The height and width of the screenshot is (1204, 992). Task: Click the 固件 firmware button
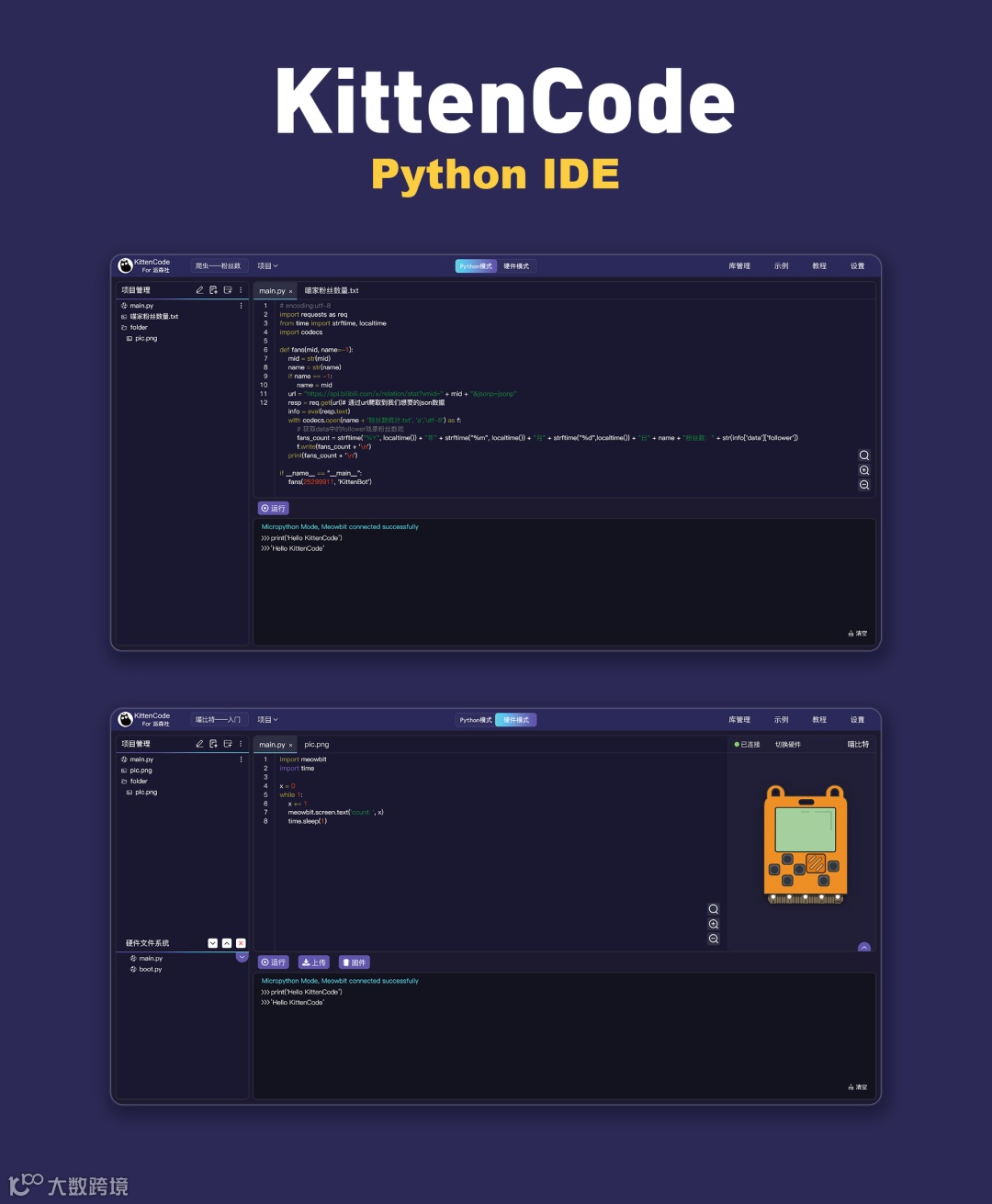355,962
